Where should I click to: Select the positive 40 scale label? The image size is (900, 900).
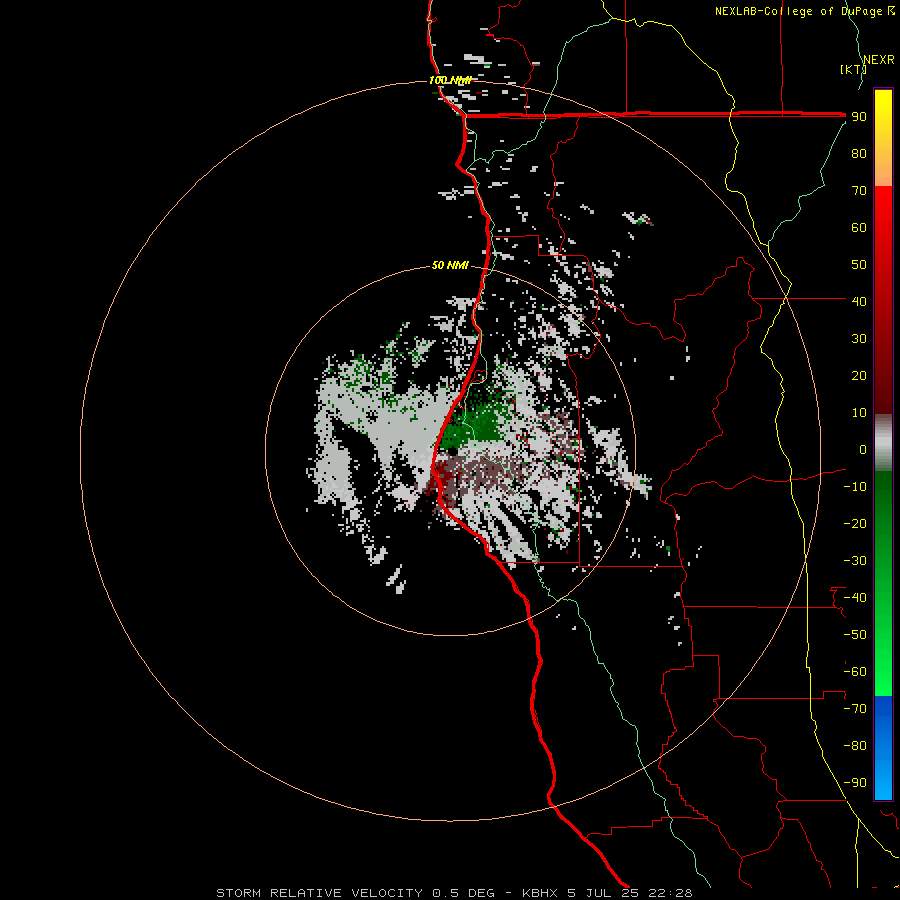[x=859, y=301]
